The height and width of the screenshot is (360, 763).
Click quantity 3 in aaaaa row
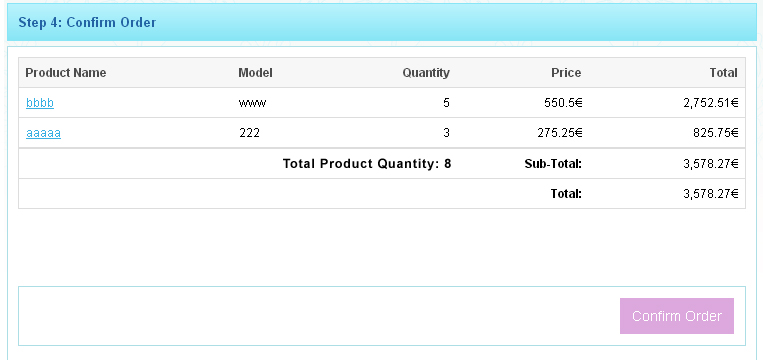pyautogui.click(x=446, y=133)
